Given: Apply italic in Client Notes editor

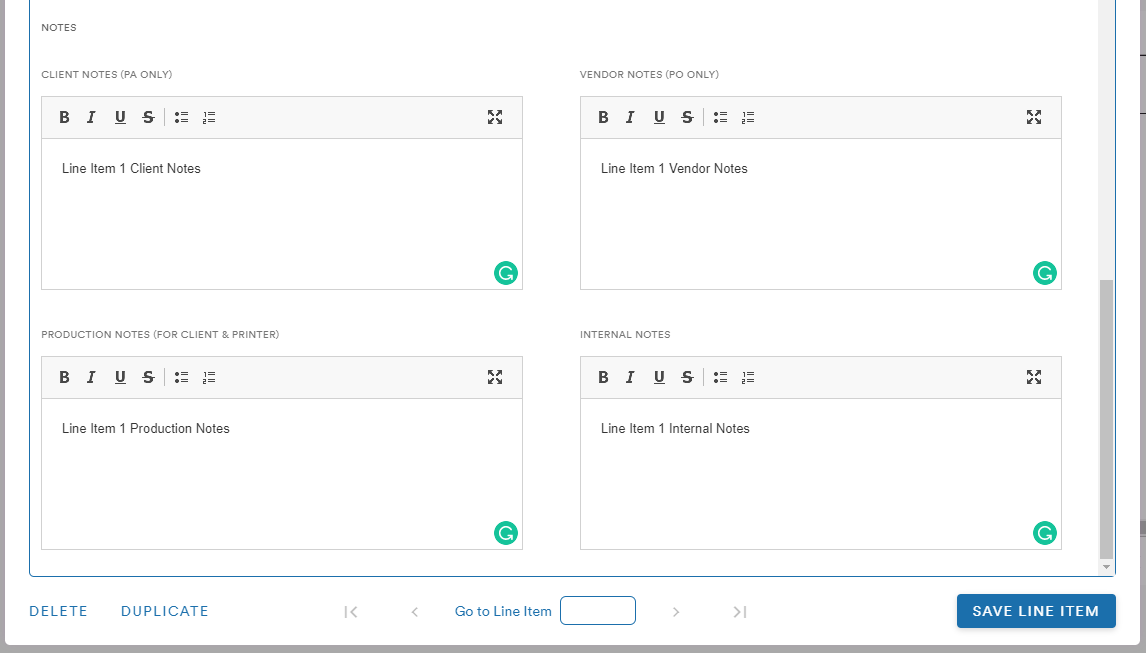Looking at the screenshot, I should (91, 117).
